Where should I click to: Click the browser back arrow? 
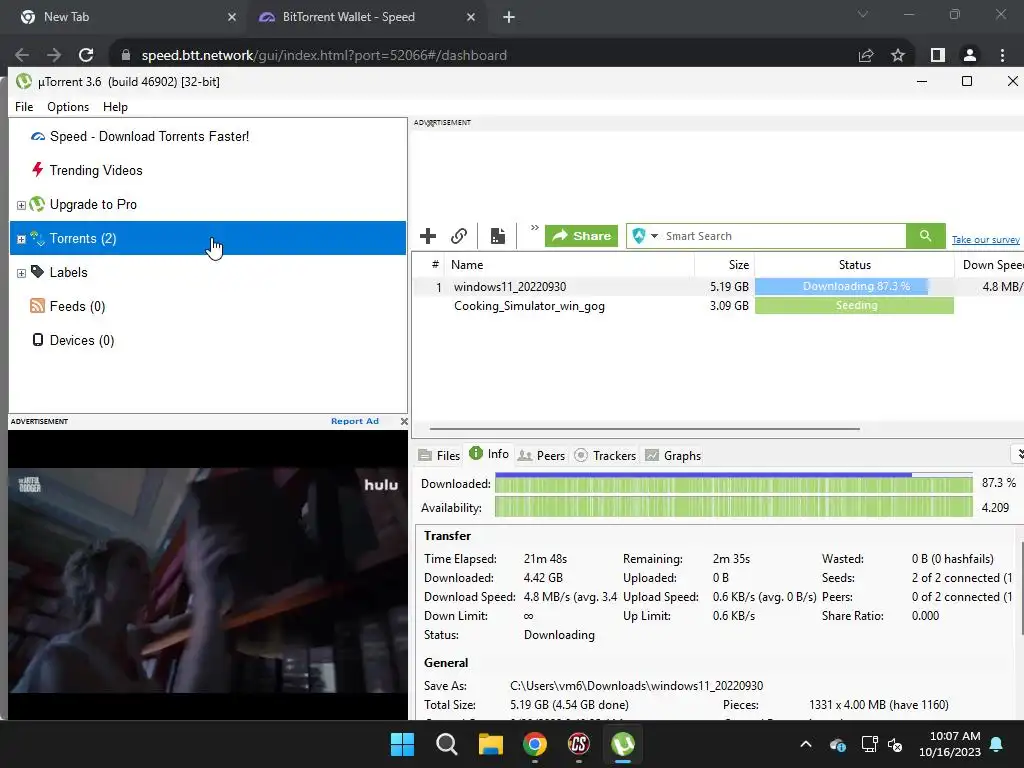point(22,56)
